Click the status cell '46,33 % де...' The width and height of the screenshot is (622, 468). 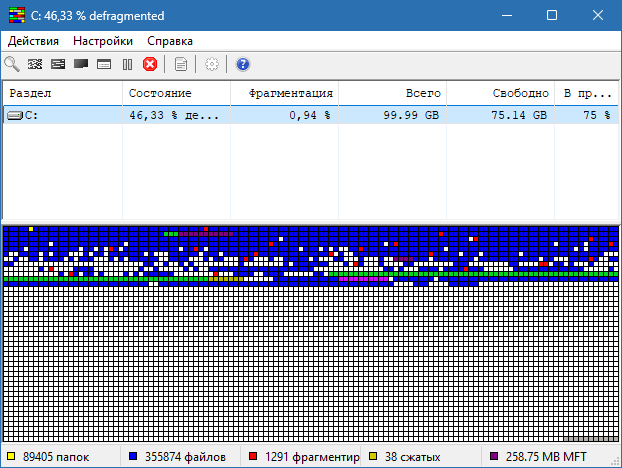point(174,115)
